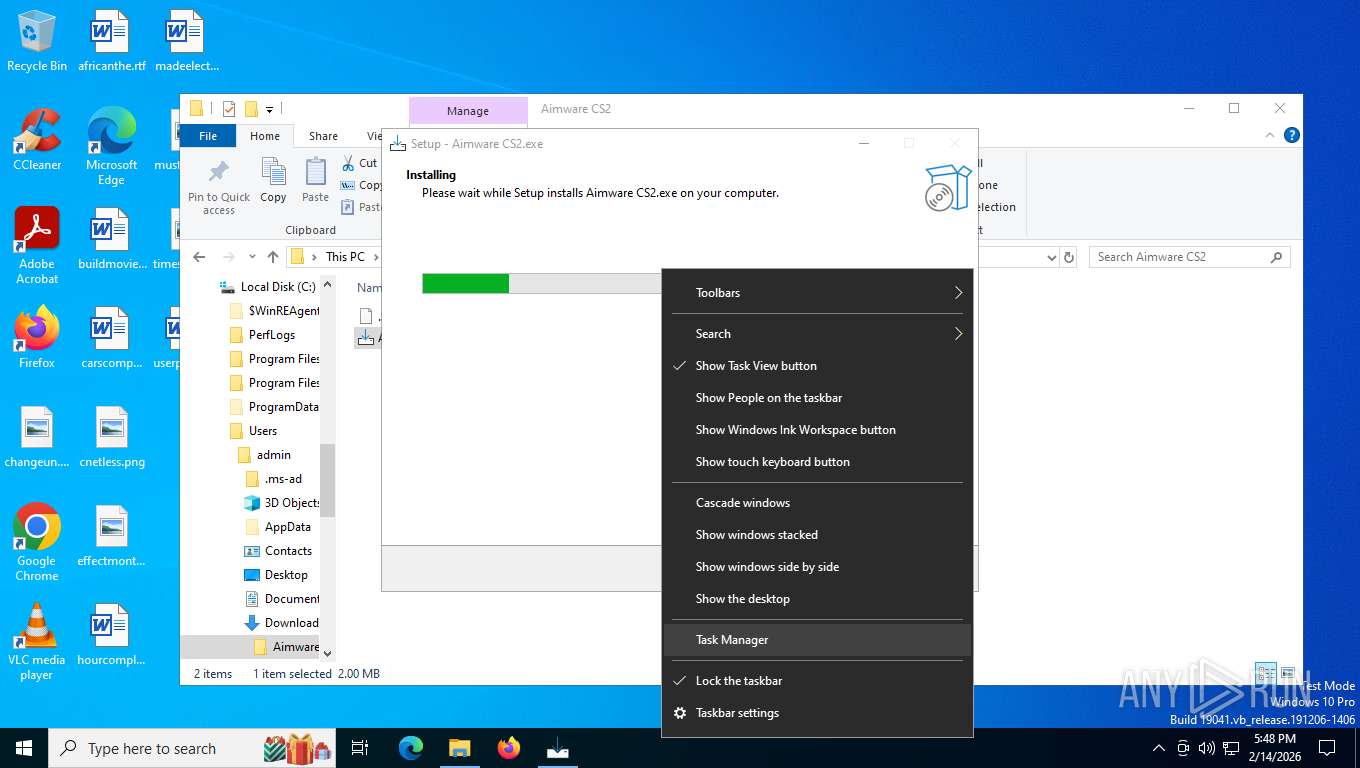Open Explorer help question mark icon

[1291, 136]
